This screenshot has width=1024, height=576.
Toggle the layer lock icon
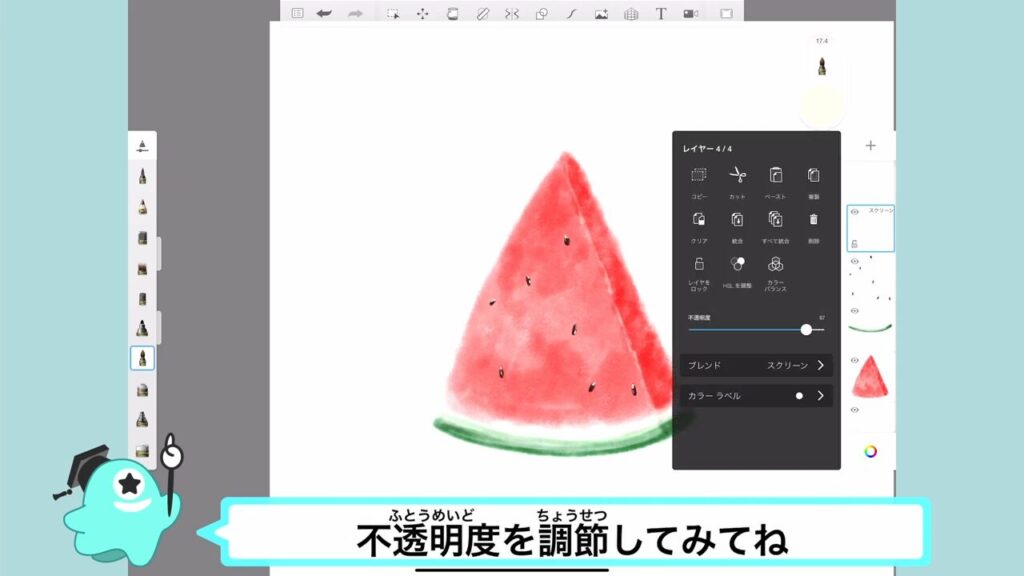(x=699, y=265)
